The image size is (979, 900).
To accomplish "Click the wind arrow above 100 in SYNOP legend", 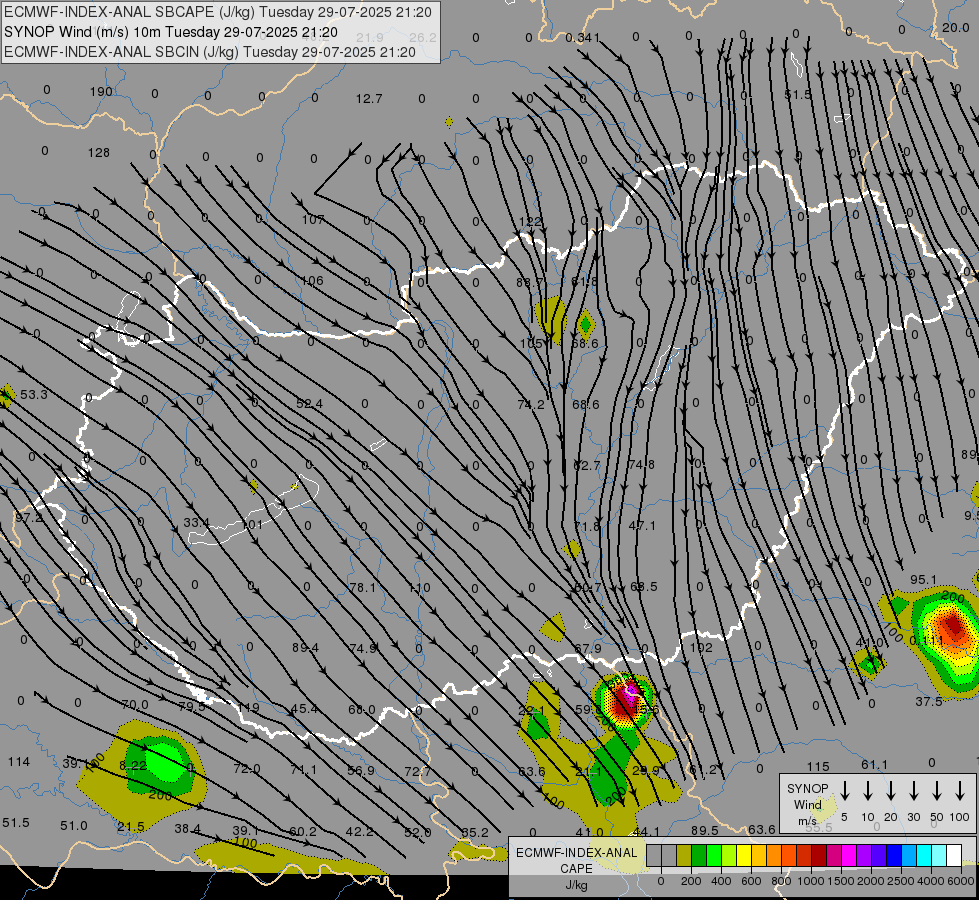I will pos(960,791).
